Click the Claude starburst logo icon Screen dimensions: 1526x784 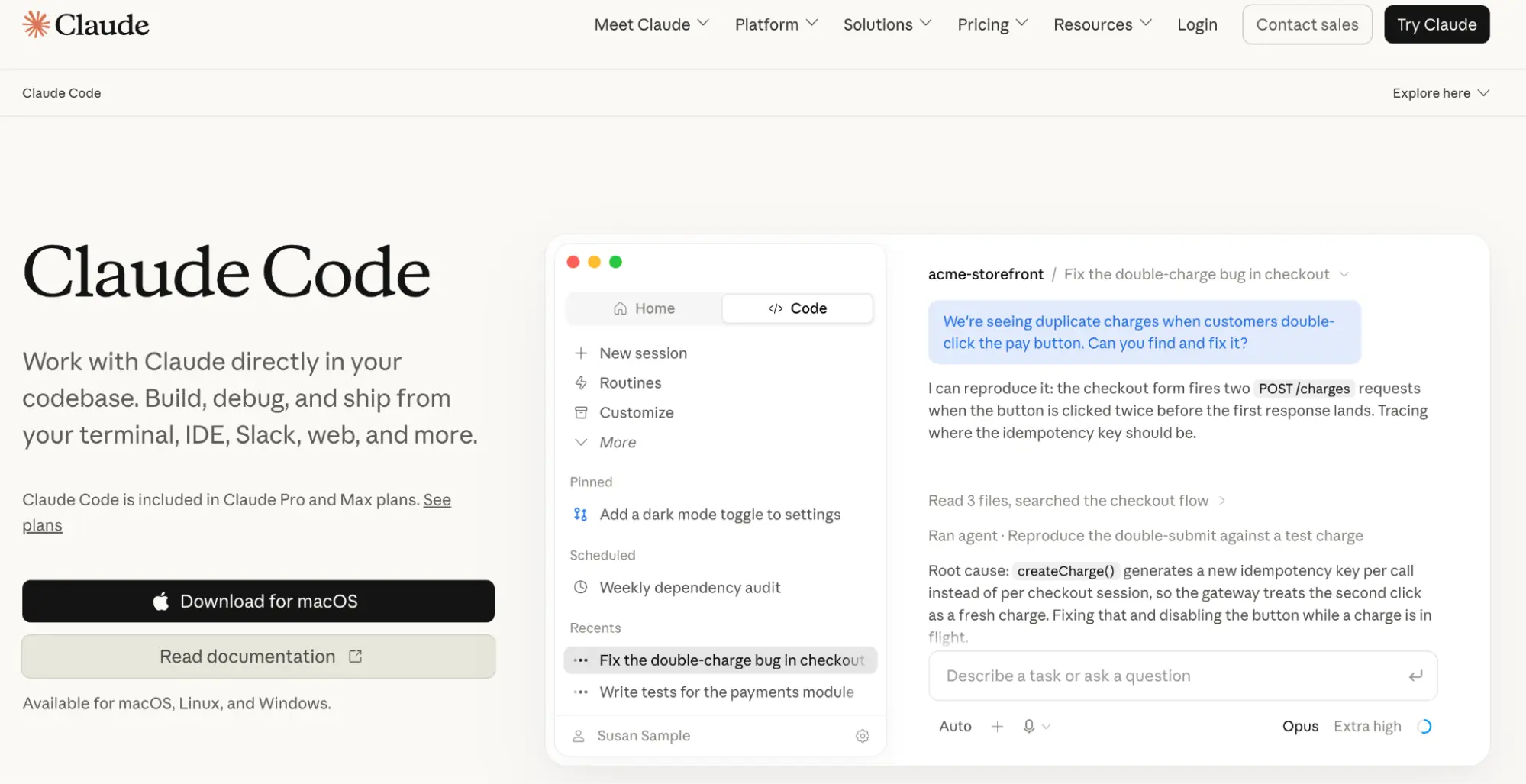(36, 24)
